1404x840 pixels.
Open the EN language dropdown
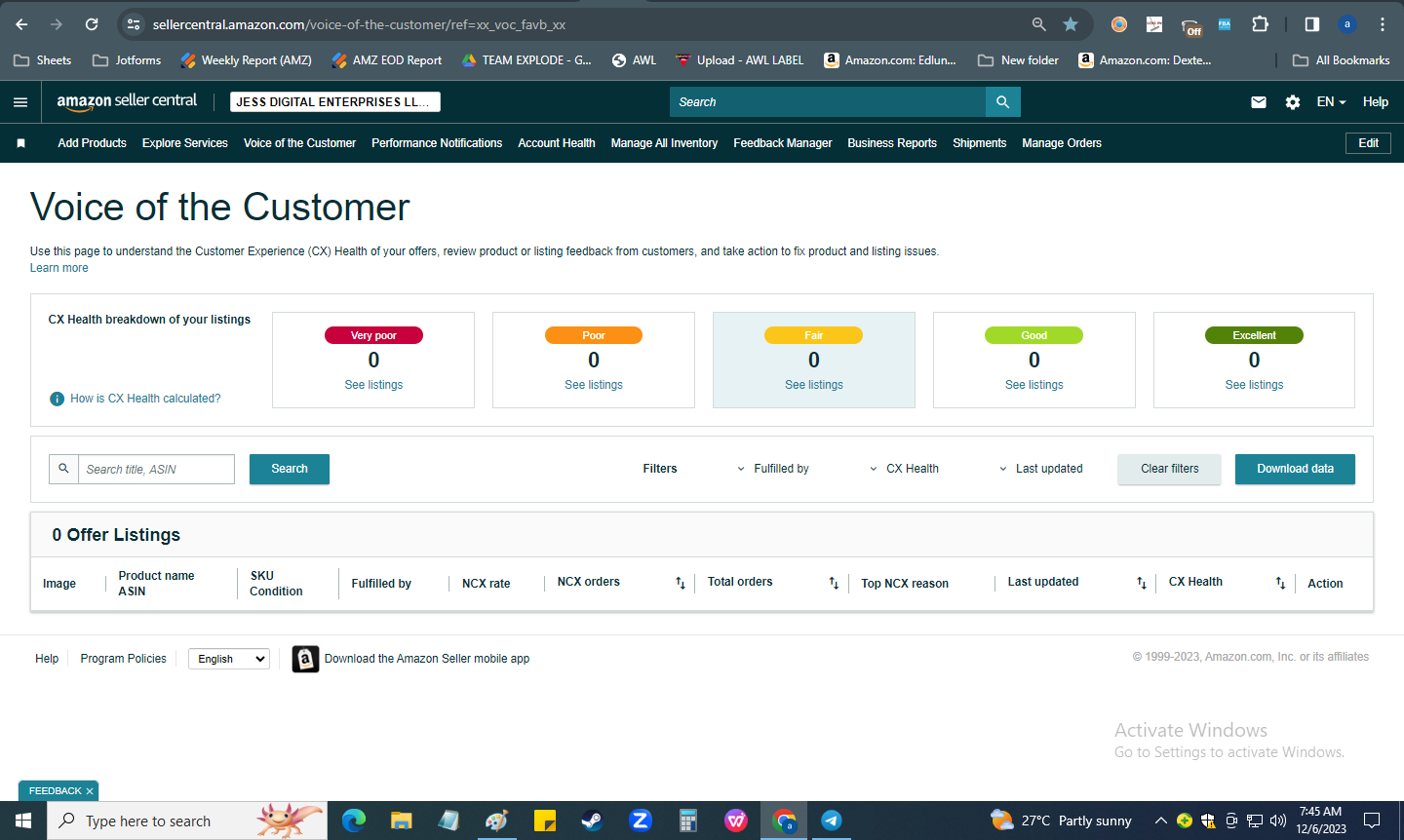click(1331, 102)
